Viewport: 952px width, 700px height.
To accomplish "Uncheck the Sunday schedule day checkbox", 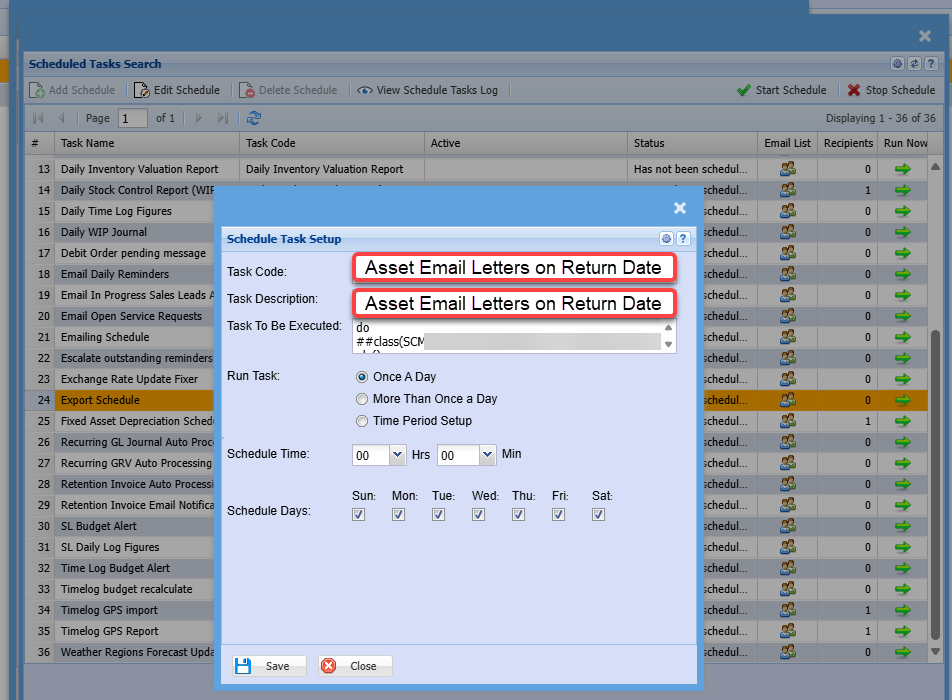I will tap(359, 515).
